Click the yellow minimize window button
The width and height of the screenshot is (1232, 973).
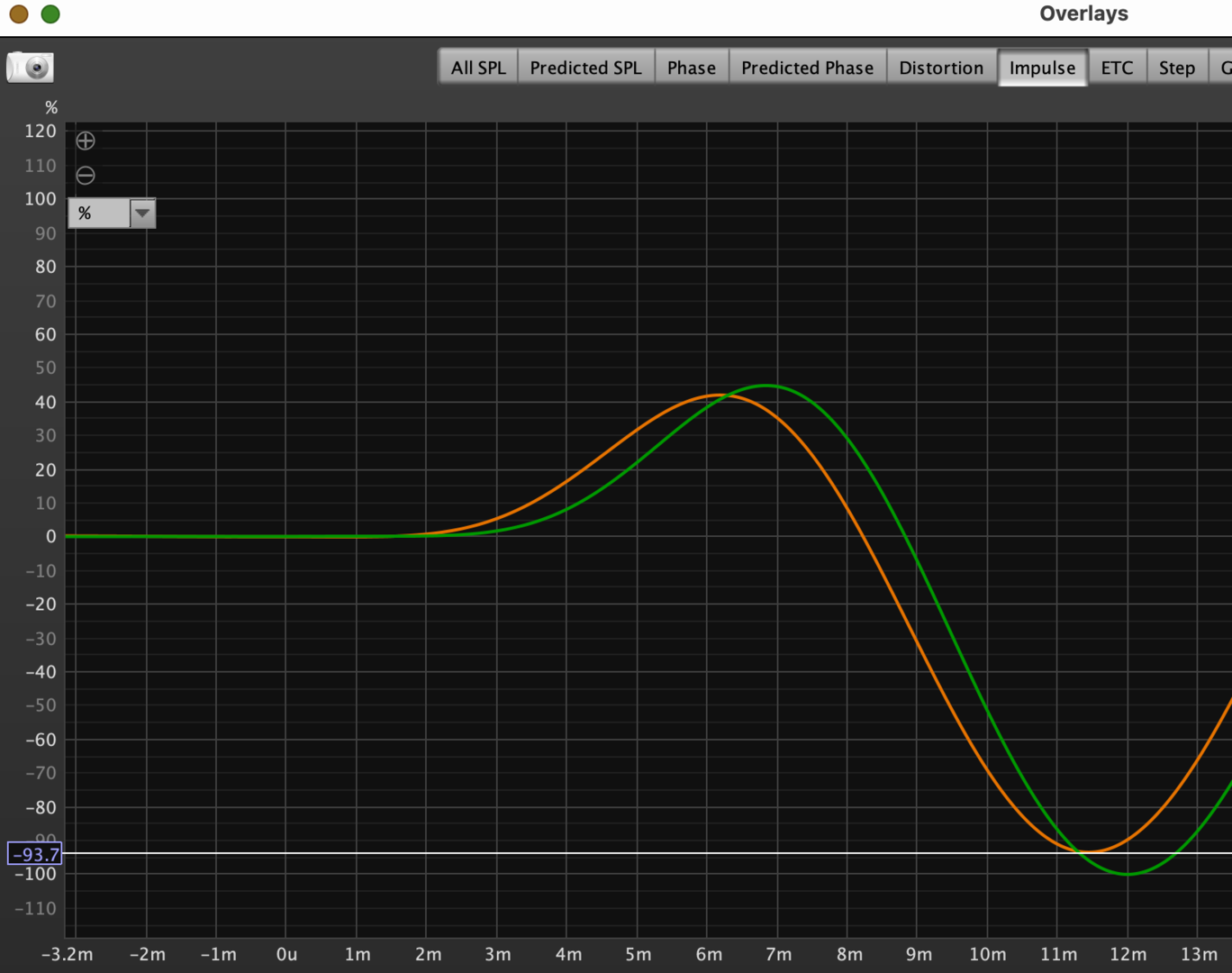tap(19, 14)
